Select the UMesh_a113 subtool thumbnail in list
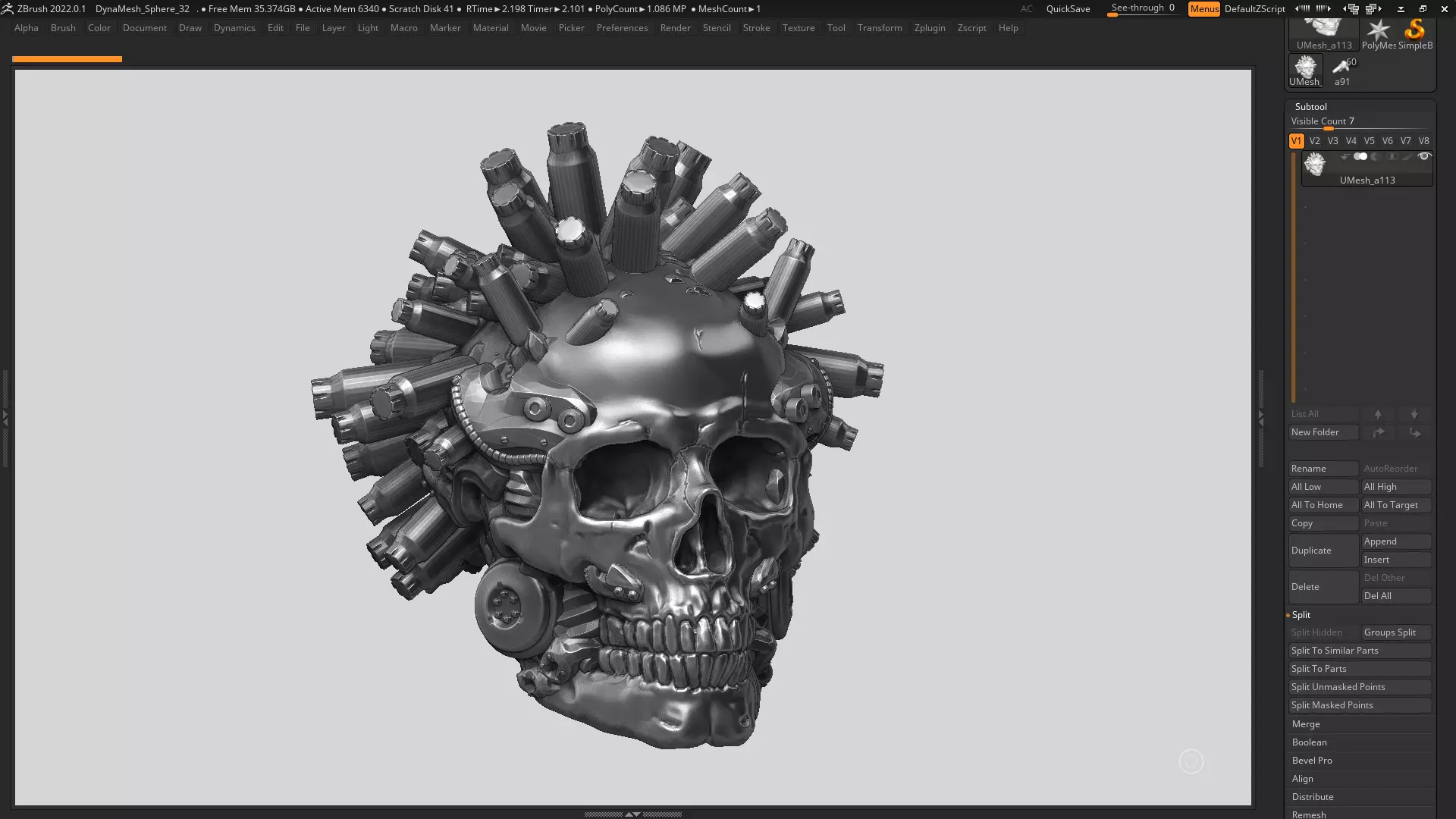The width and height of the screenshot is (1456, 819). [x=1314, y=165]
